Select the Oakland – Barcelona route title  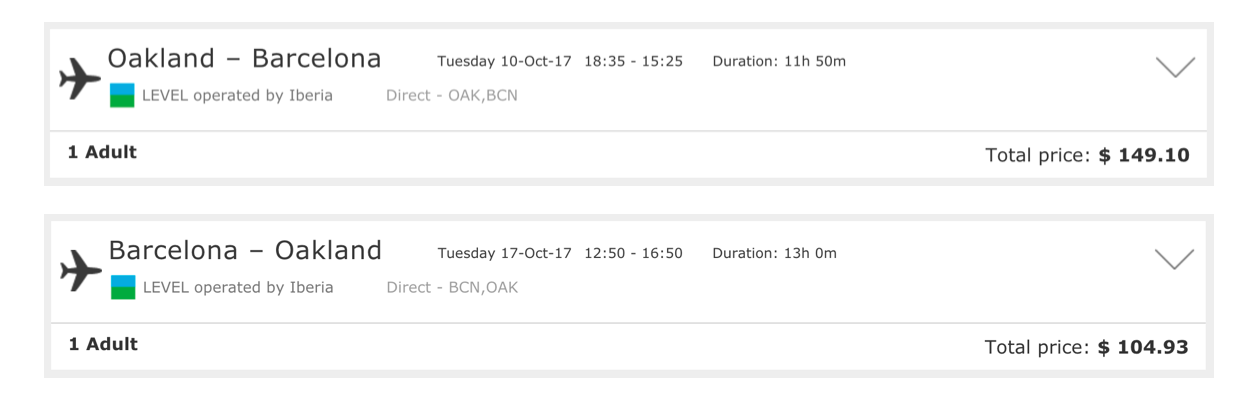(x=244, y=59)
